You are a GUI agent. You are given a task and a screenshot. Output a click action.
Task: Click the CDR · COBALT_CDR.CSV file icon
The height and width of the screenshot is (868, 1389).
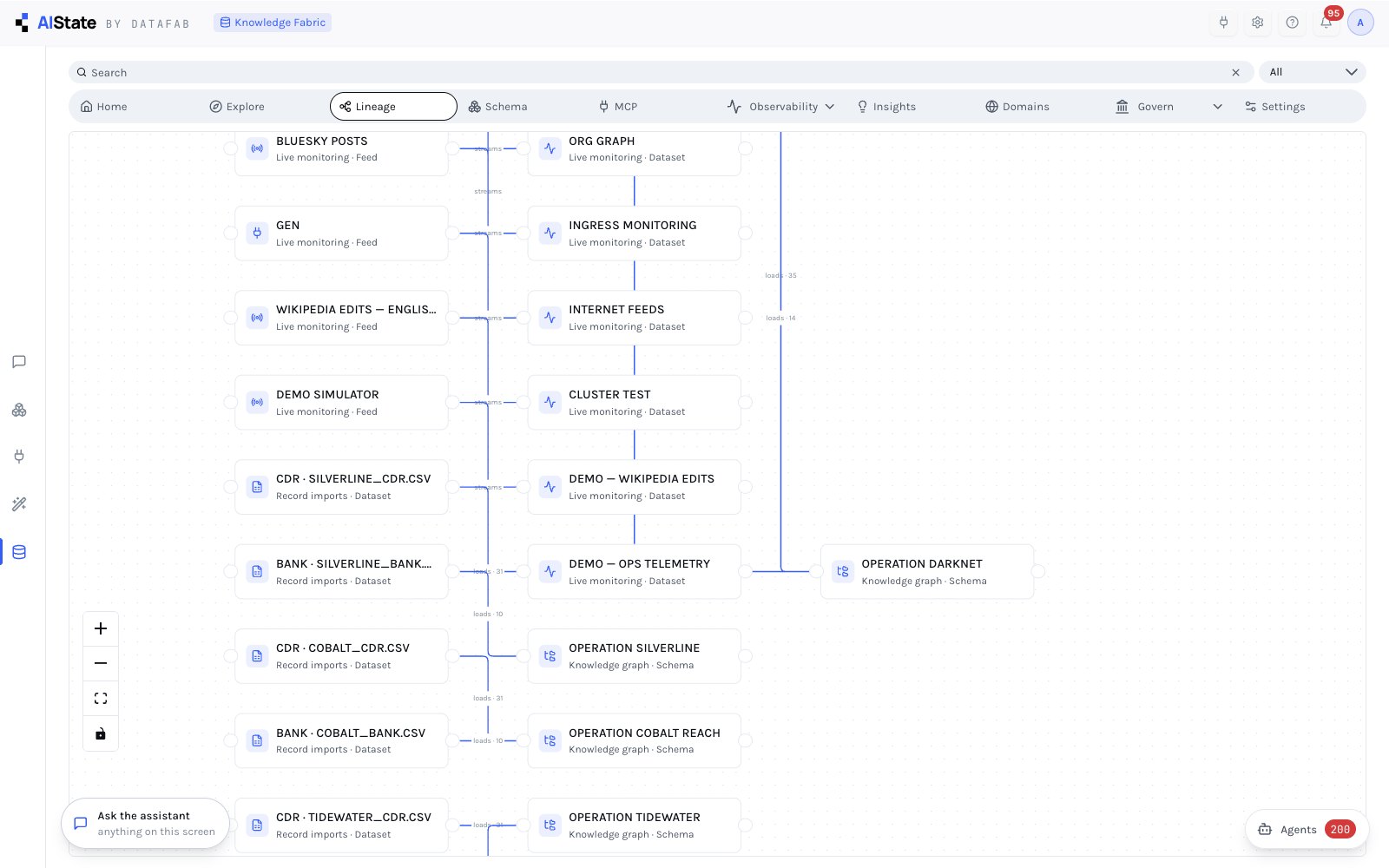257,656
